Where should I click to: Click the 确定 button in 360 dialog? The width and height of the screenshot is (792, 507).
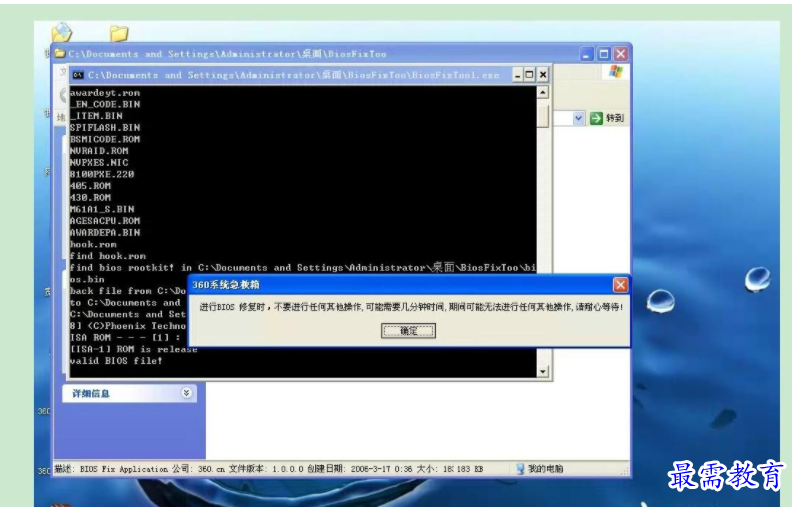click(408, 331)
